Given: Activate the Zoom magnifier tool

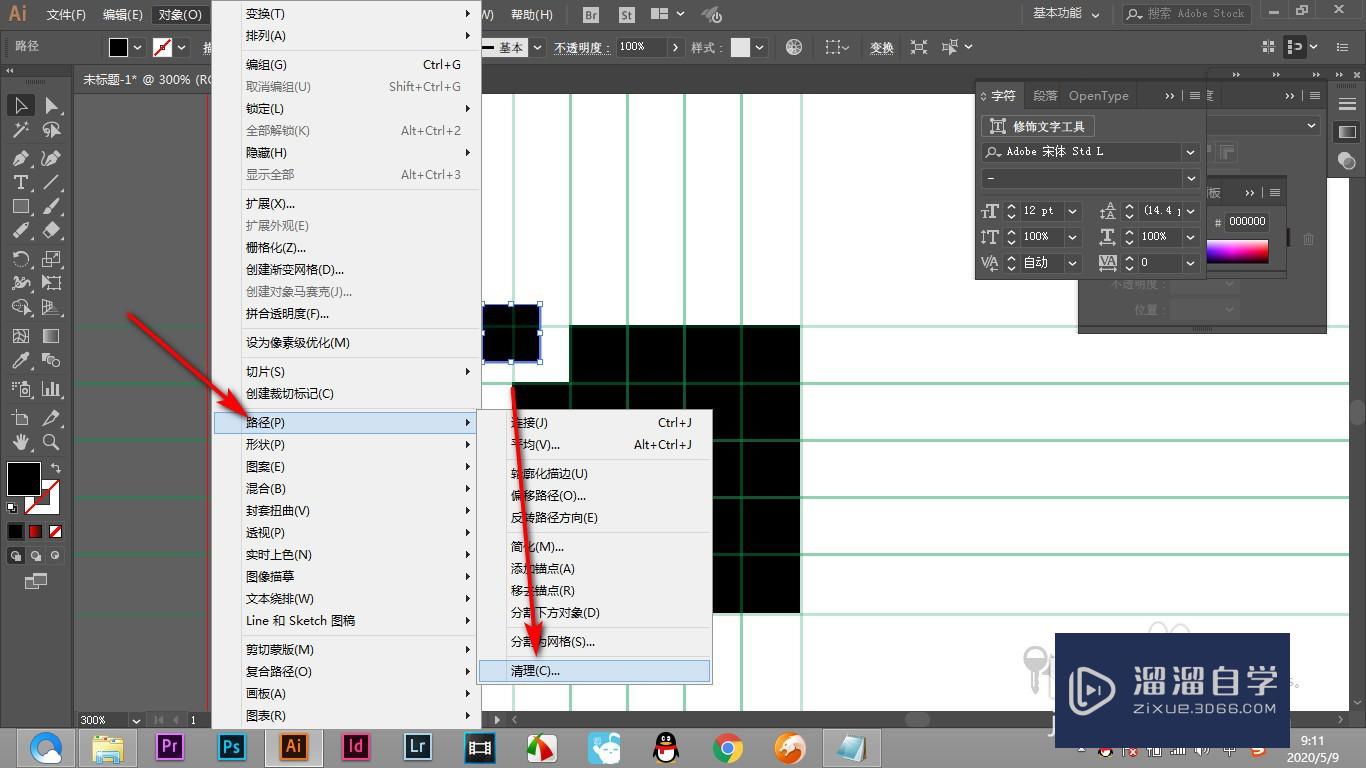Looking at the screenshot, I should (51, 442).
